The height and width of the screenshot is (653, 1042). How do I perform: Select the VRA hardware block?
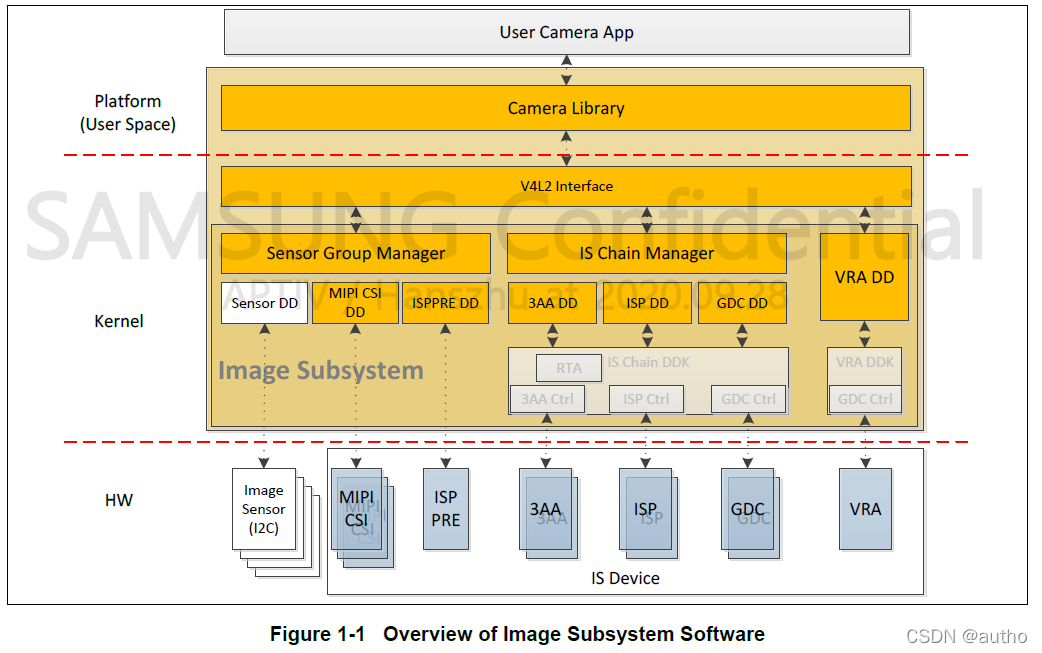pos(865,509)
